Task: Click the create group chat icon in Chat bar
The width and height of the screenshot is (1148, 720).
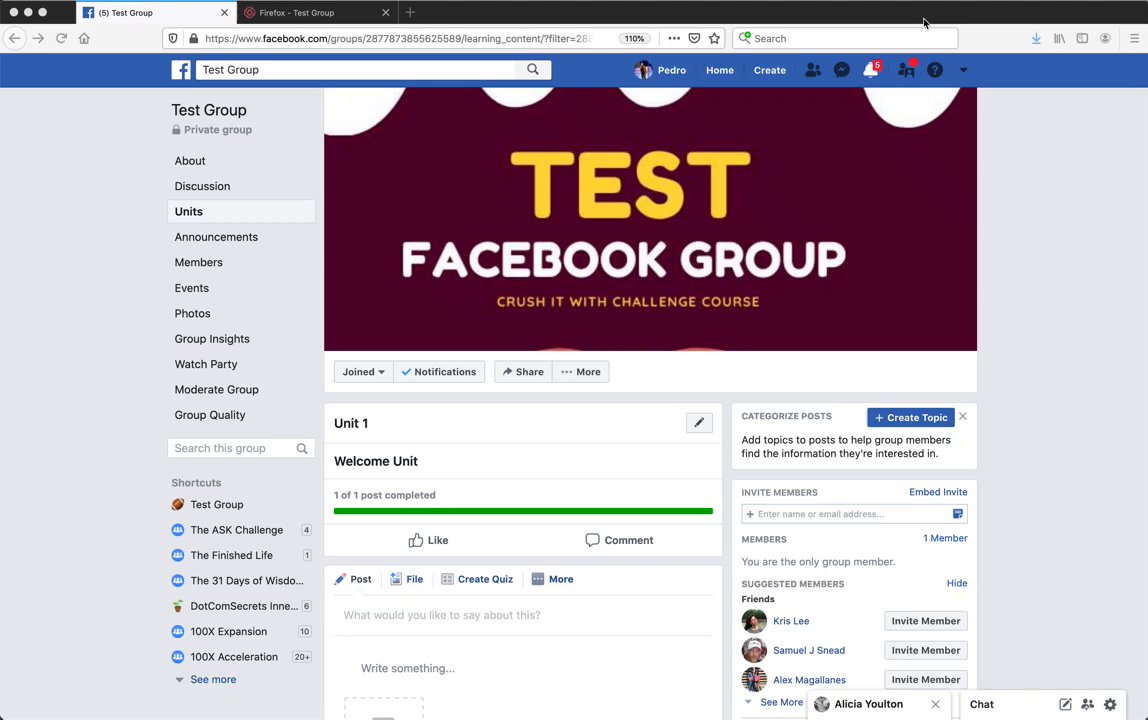Action: click(x=1088, y=704)
